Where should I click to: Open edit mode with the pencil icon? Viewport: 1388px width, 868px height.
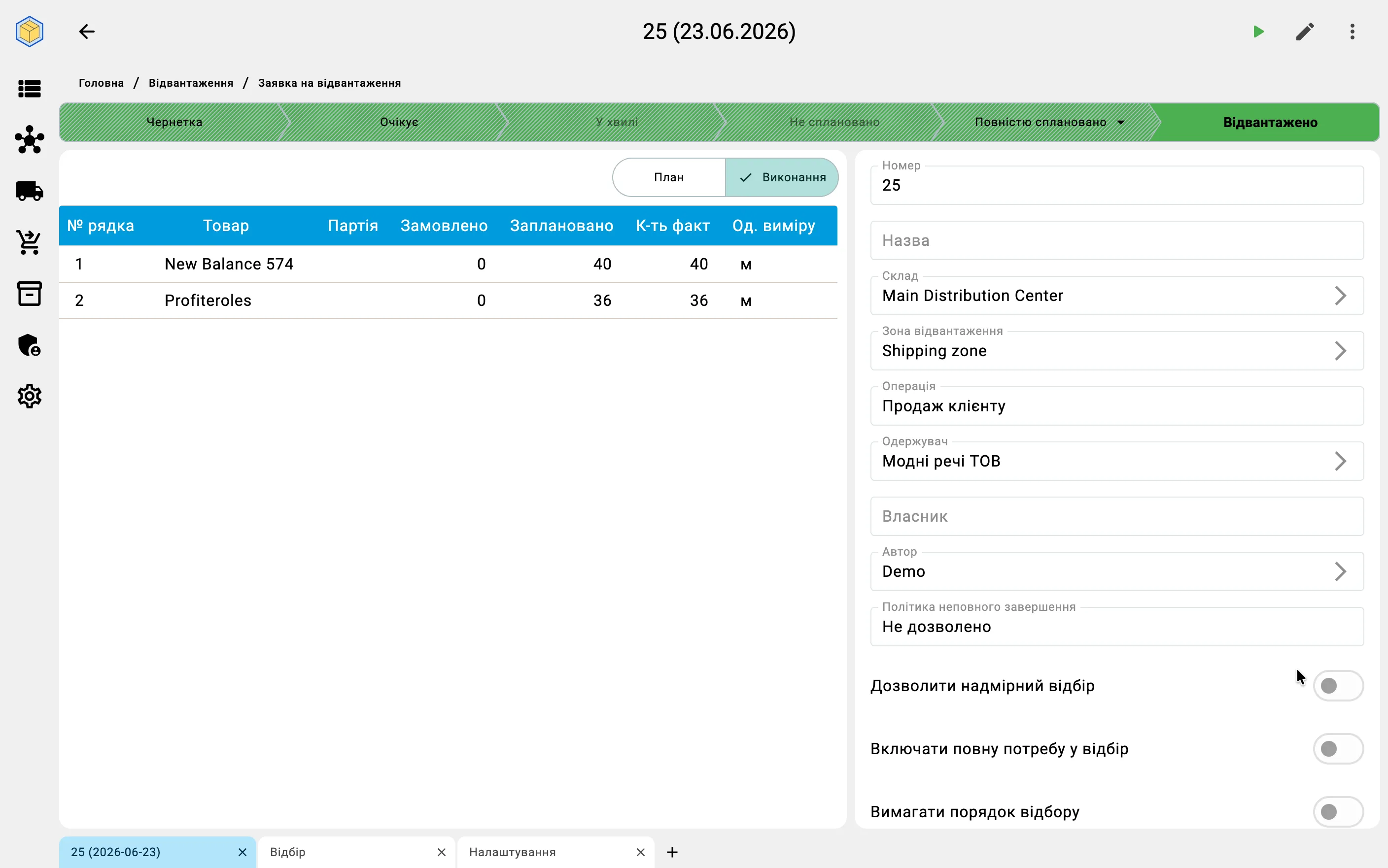tap(1305, 32)
